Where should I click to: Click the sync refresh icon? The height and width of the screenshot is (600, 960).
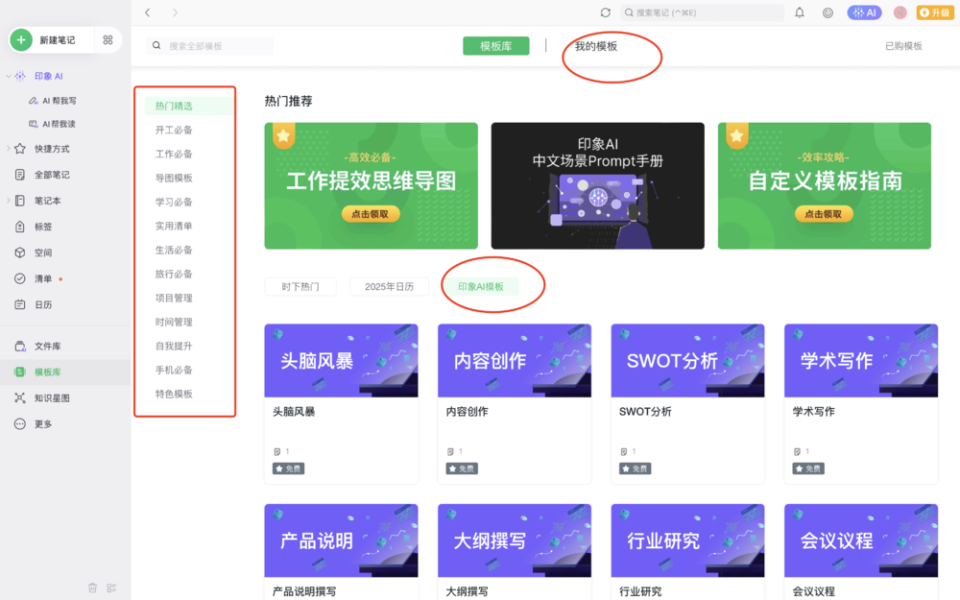606,12
